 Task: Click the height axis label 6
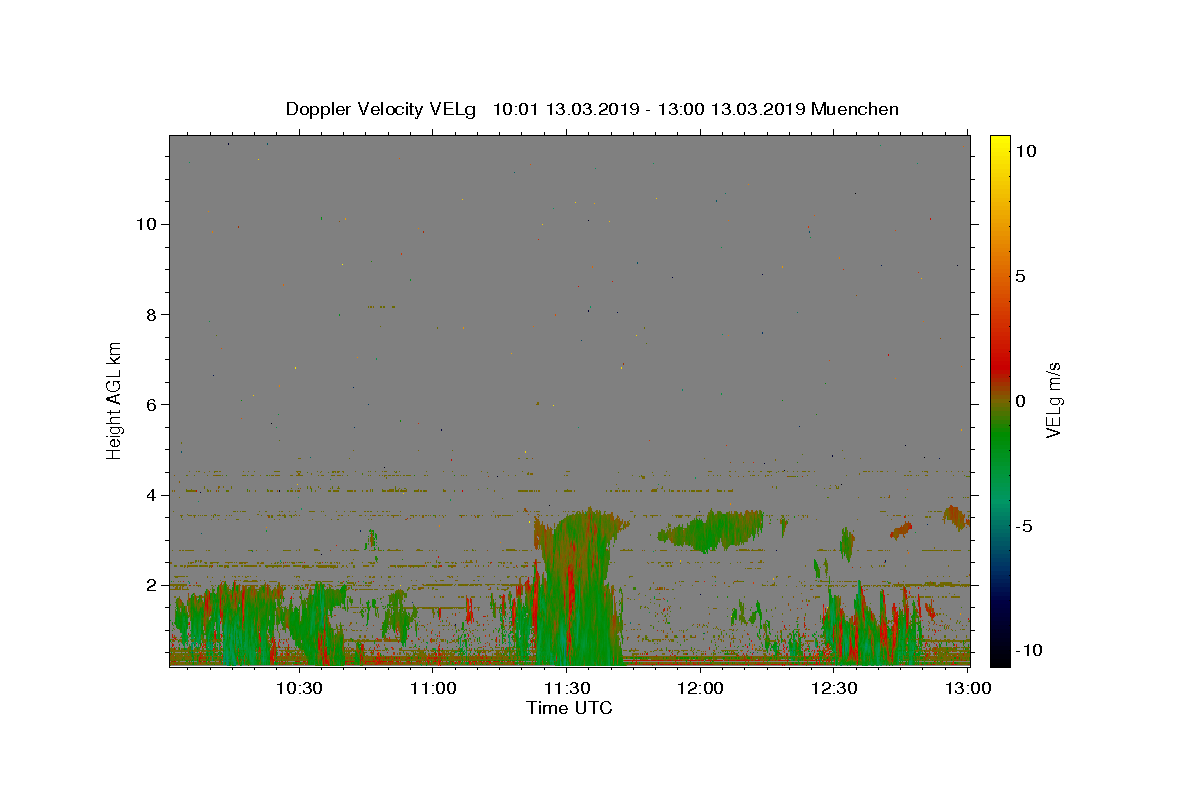pyautogui.click(x=153, y=404)
